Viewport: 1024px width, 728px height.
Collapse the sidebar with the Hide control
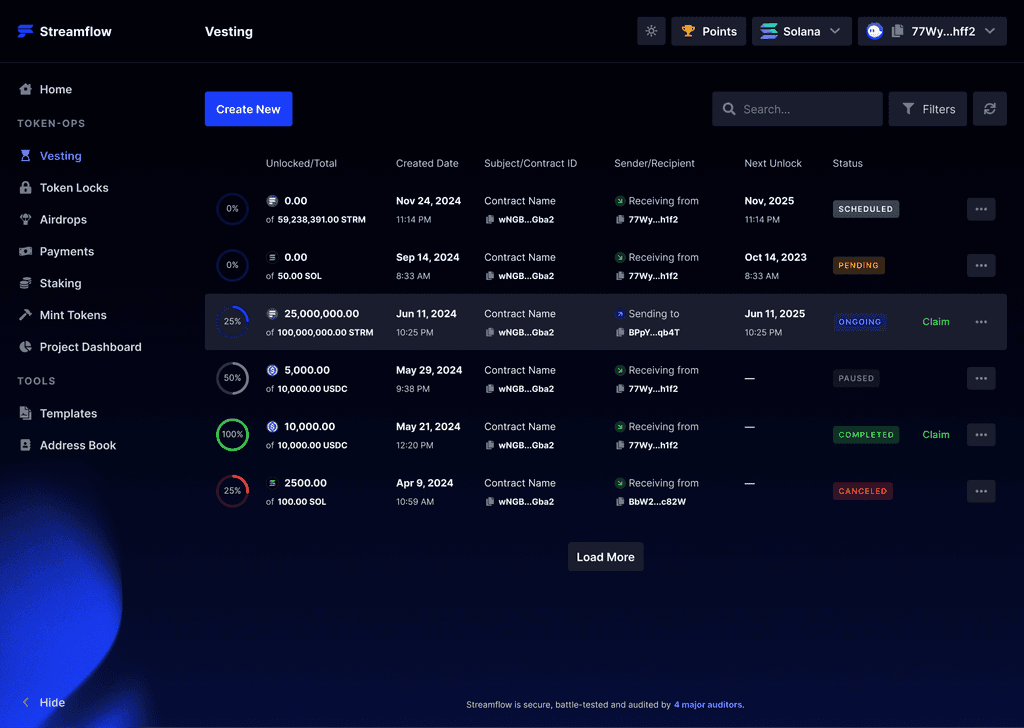coord(43,703)
